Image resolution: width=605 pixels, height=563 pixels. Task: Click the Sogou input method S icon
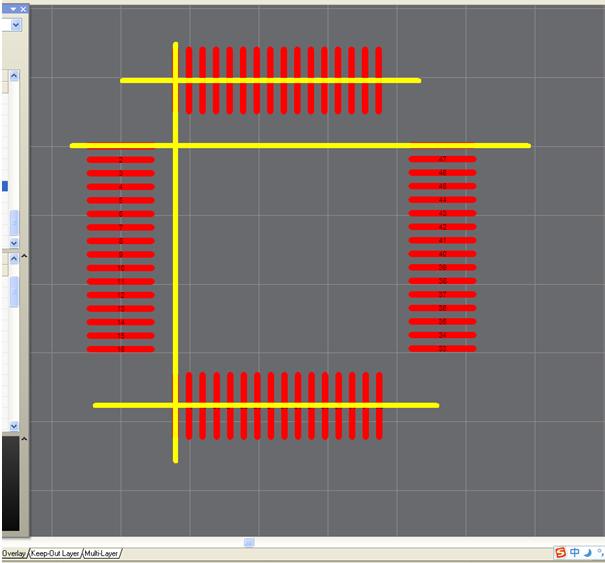(x=560, y=553)
